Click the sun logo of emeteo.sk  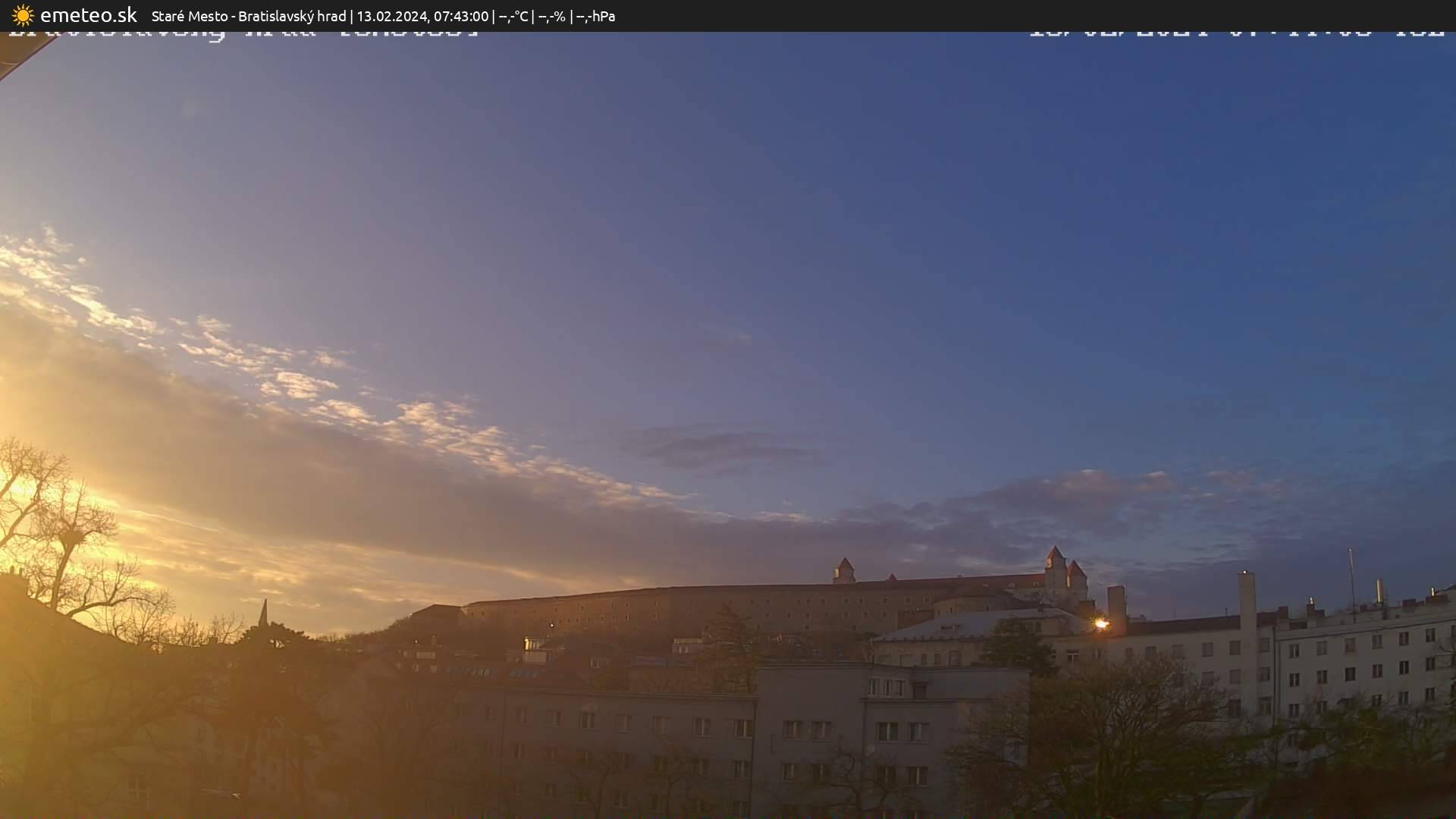tap(22, 15)
